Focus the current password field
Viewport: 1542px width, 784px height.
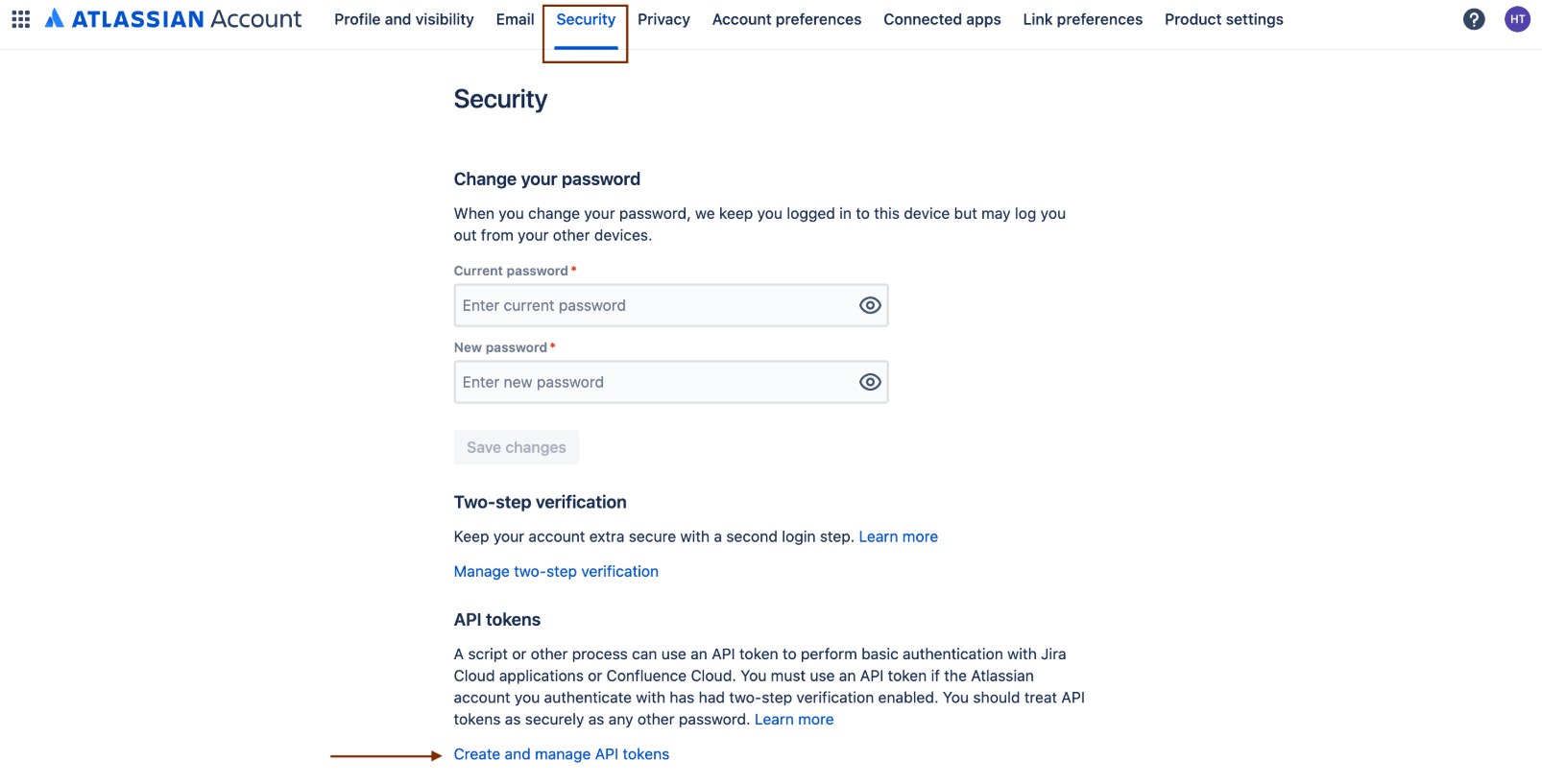653,305
